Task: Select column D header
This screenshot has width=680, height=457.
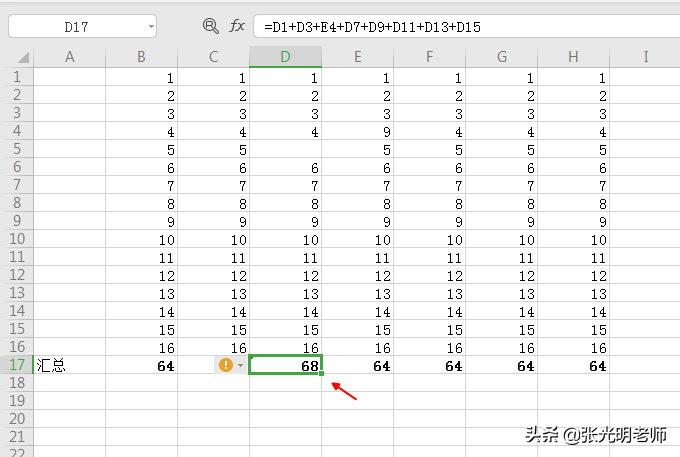Action: (x=285, y=57)
